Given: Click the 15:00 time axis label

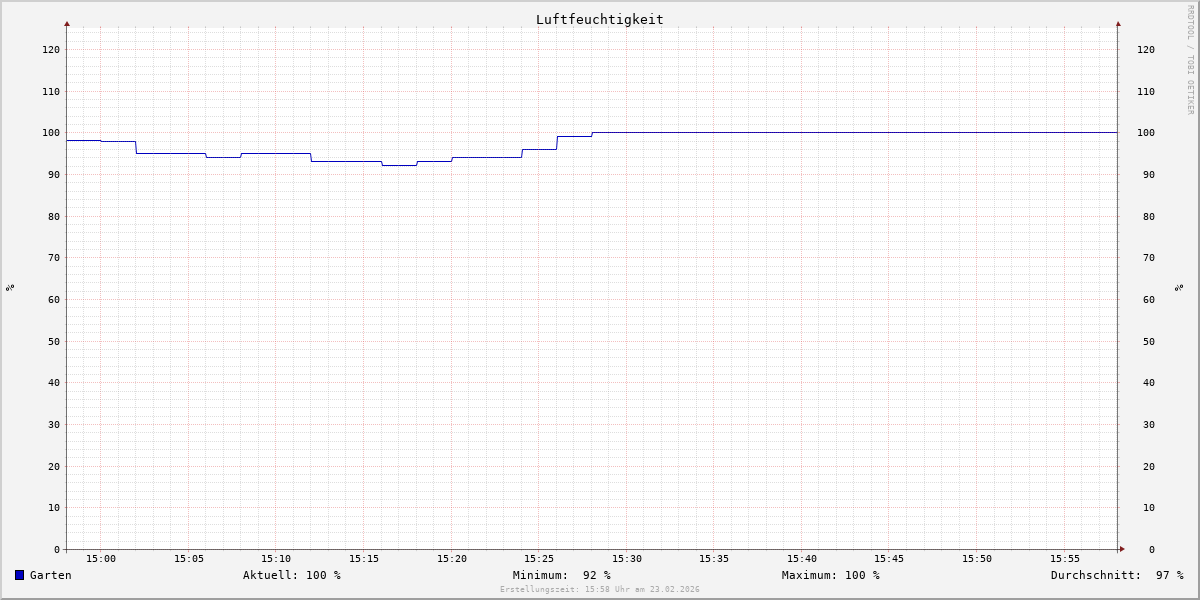Looking at the screenshot, I should pos(101,559).
